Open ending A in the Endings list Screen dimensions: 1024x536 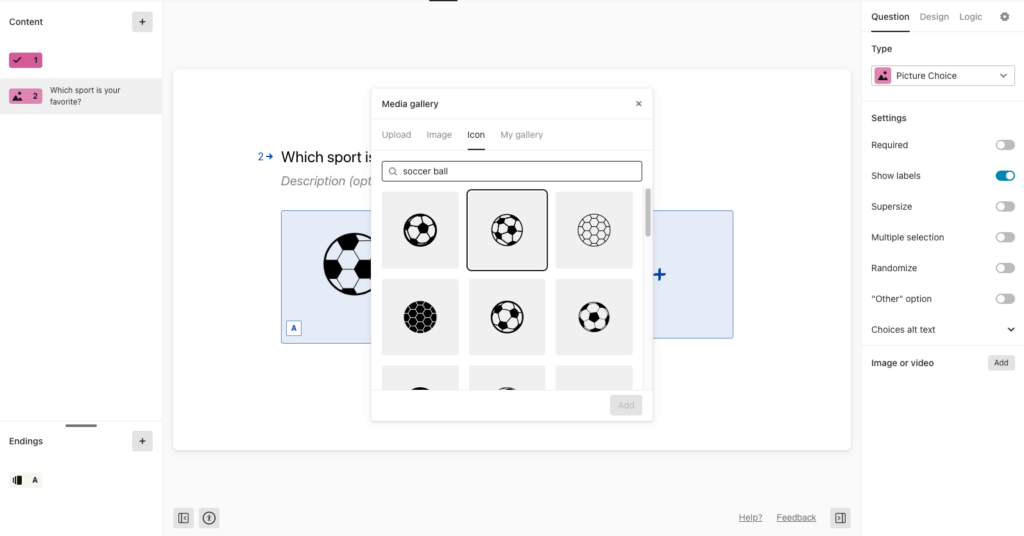click(x=25, y=480)
